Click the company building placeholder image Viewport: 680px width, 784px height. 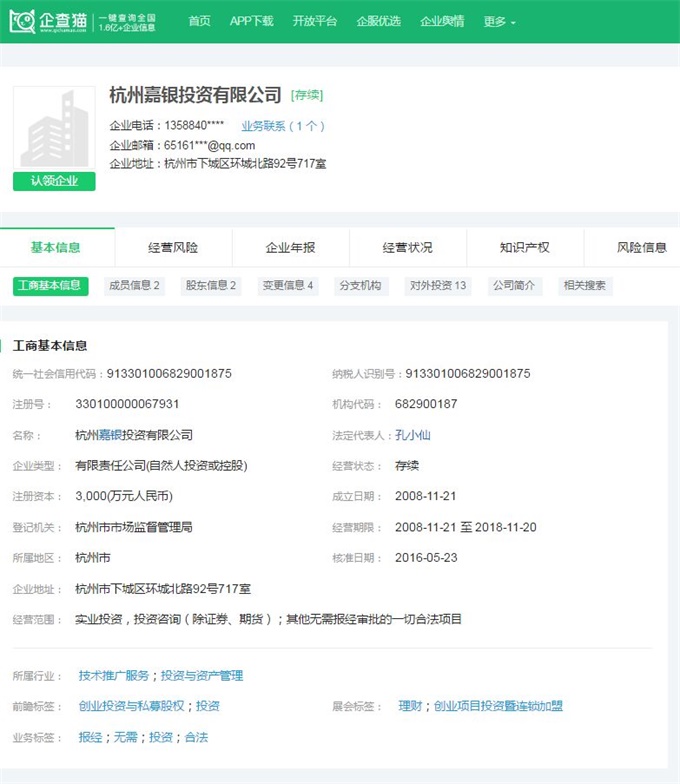(x=54, y=128)
